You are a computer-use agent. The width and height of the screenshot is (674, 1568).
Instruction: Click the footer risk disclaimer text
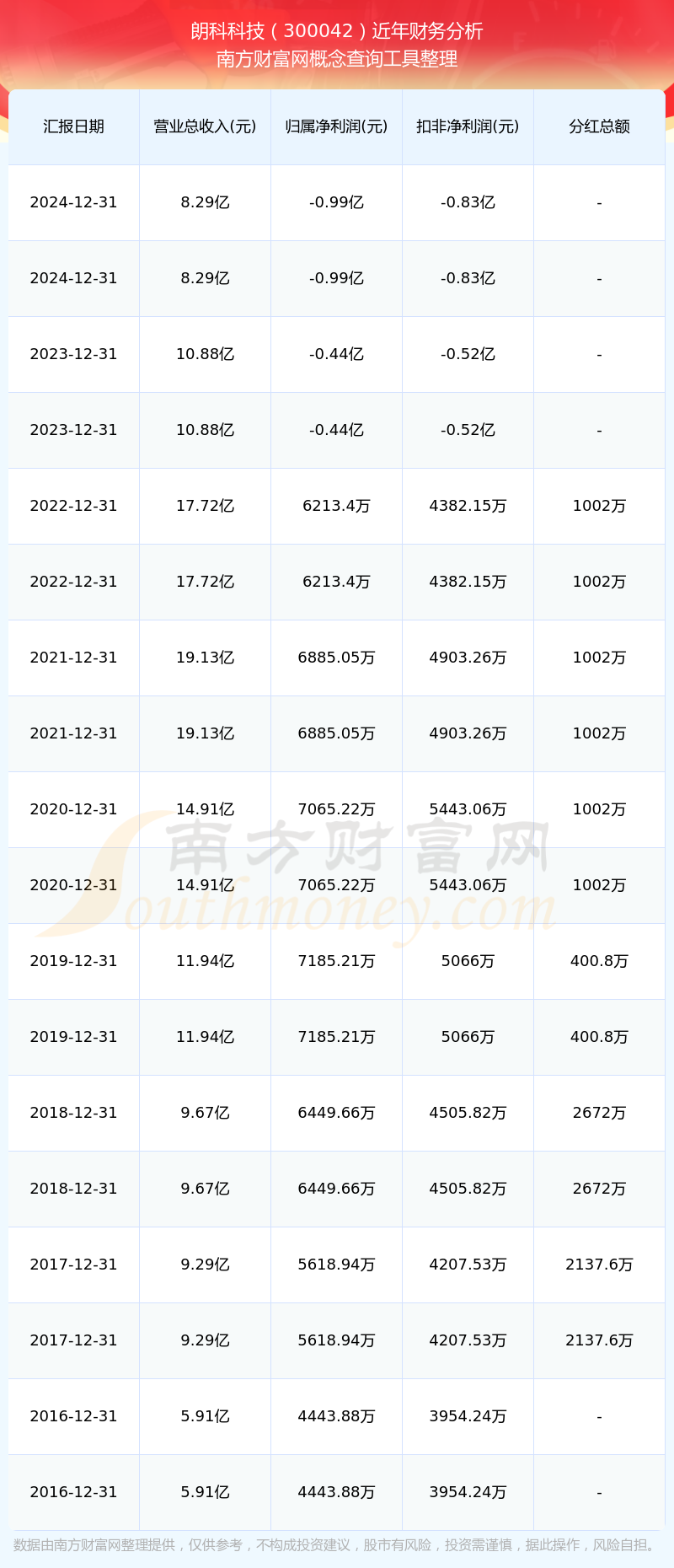pos(337,1544)
